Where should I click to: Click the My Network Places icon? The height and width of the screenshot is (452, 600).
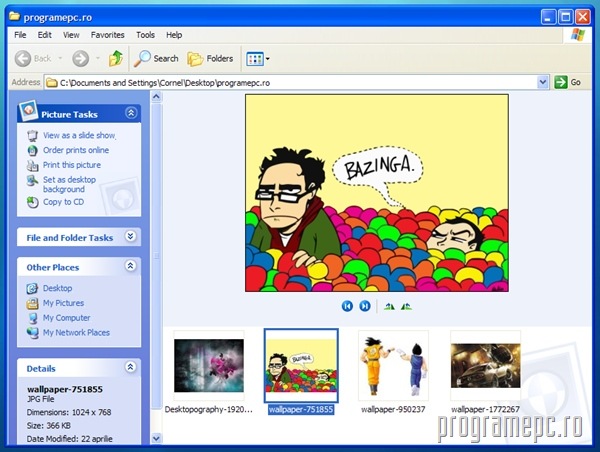32,333
